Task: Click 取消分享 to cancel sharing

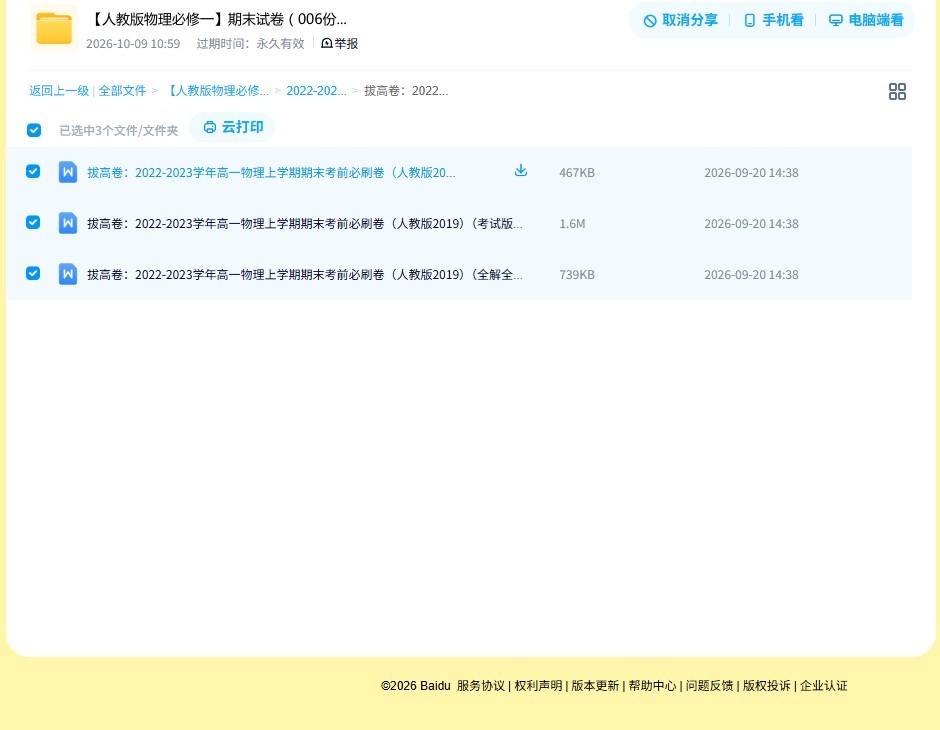Action: (680, 20)
